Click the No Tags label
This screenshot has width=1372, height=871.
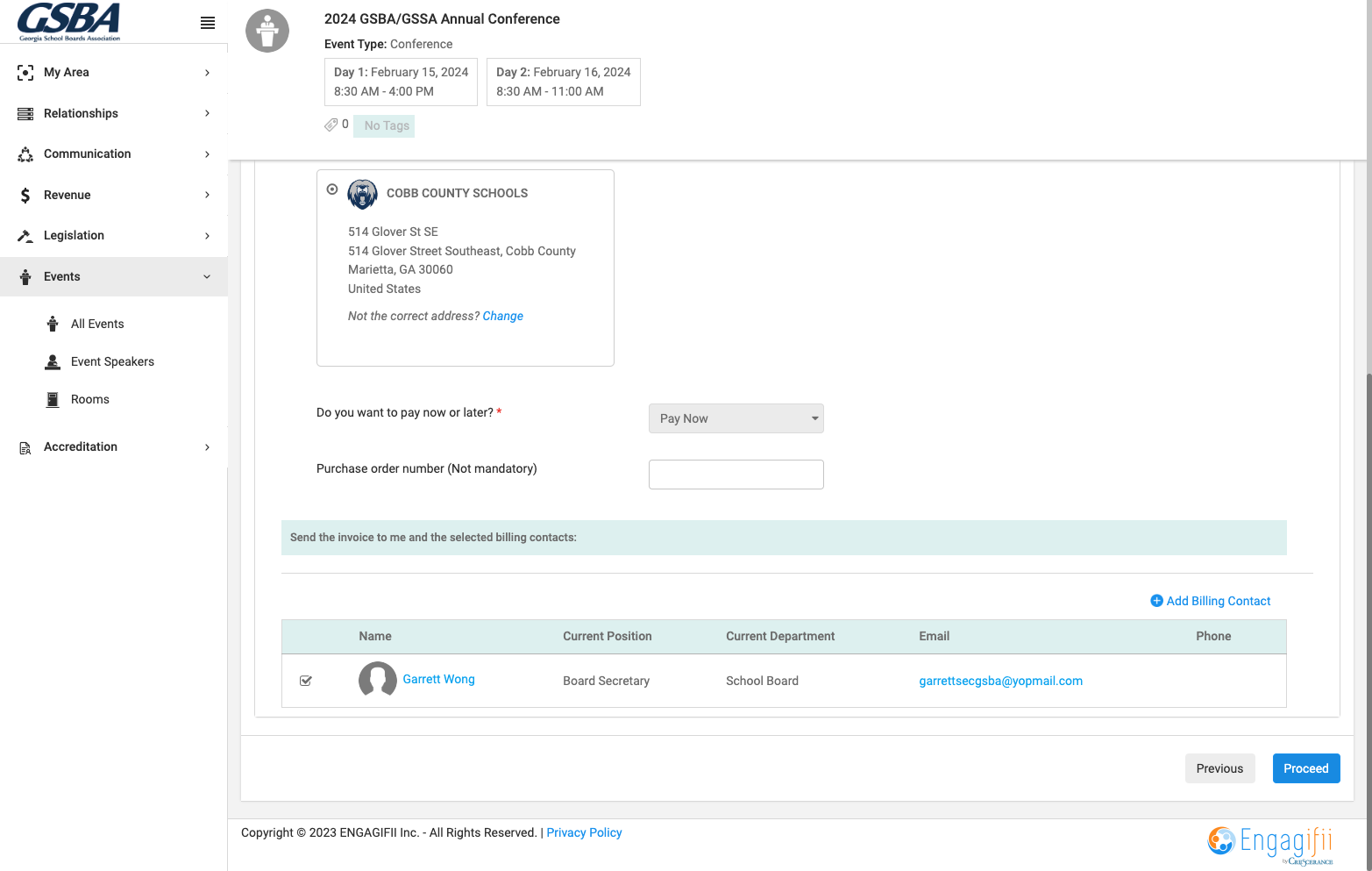[x=384, y=125]
